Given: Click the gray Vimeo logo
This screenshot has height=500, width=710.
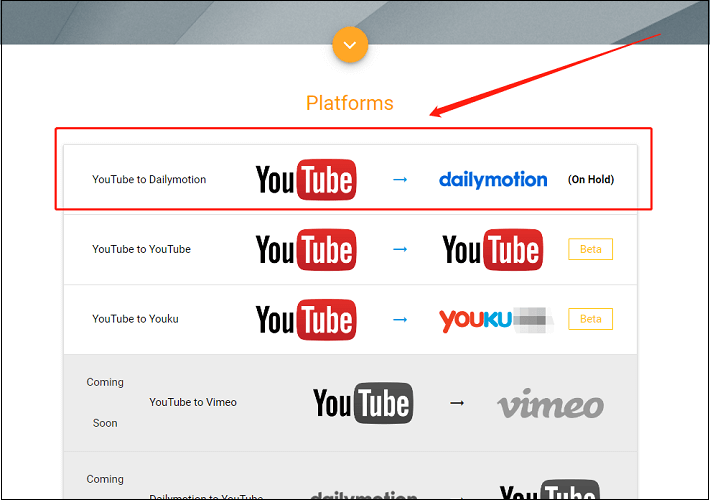Looking at the screenshot, I should tap(551, 403).
